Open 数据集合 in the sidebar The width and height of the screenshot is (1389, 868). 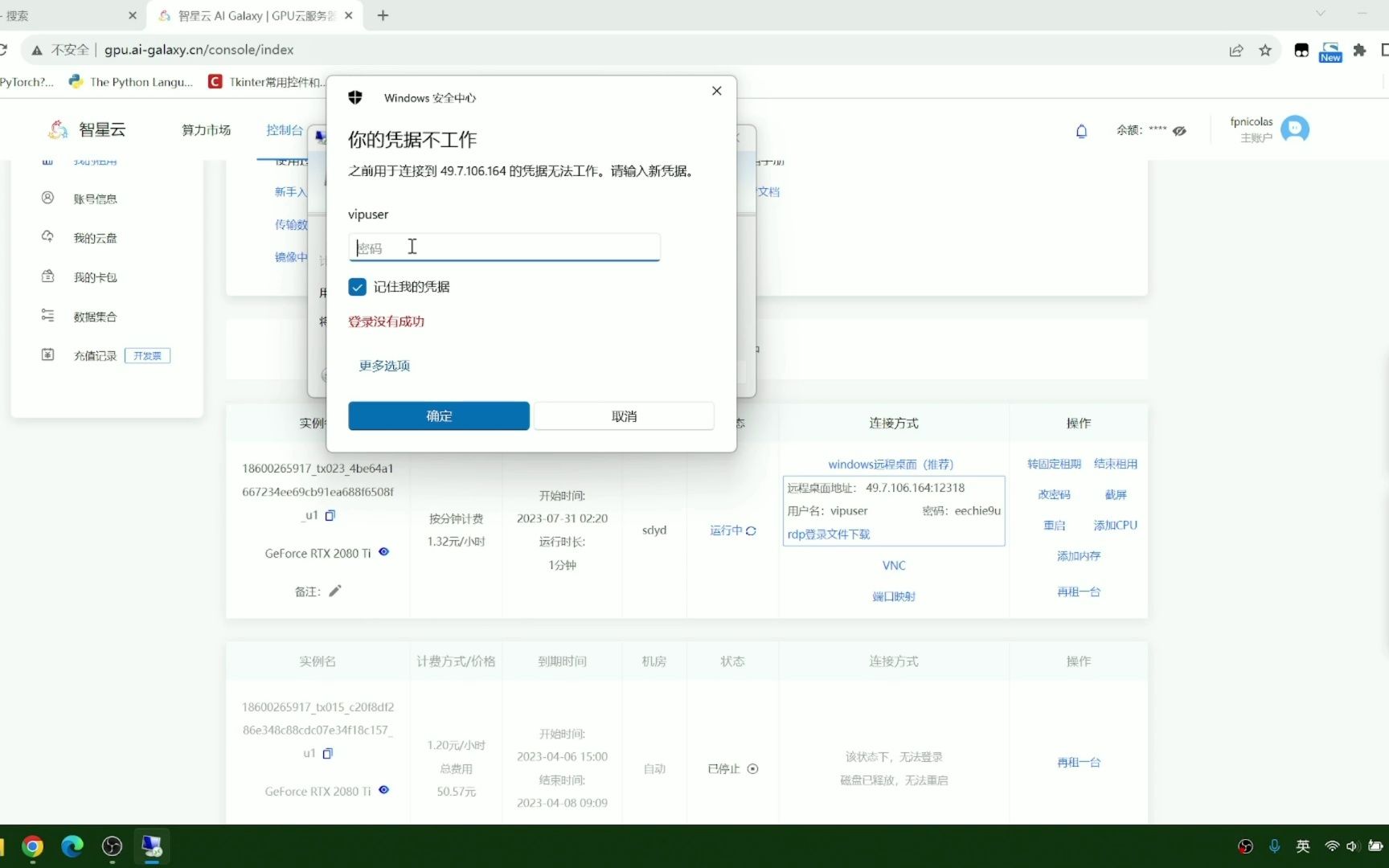click(x=96, y=317)
